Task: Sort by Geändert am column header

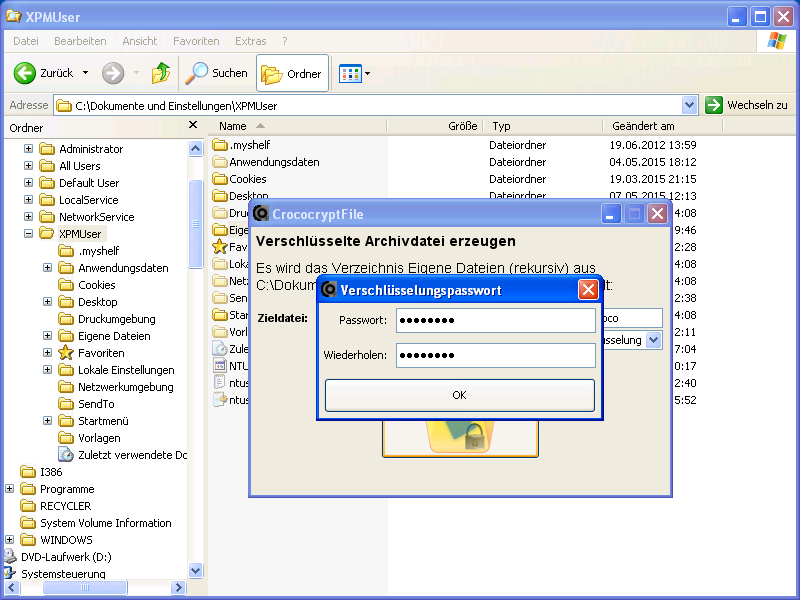Action: (663, 126)
